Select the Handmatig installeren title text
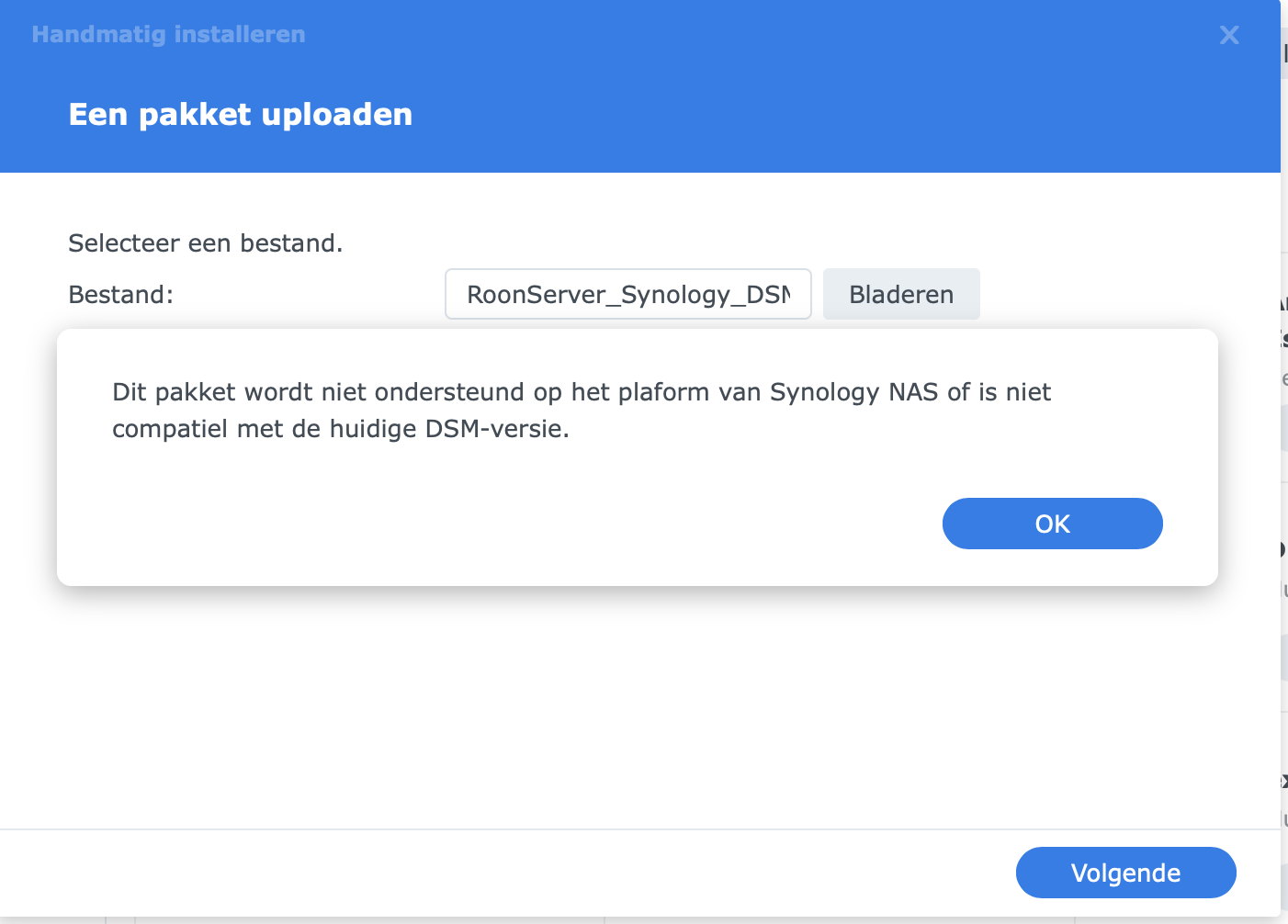This screenshot has width=1288, height=924. click(168, 35)
